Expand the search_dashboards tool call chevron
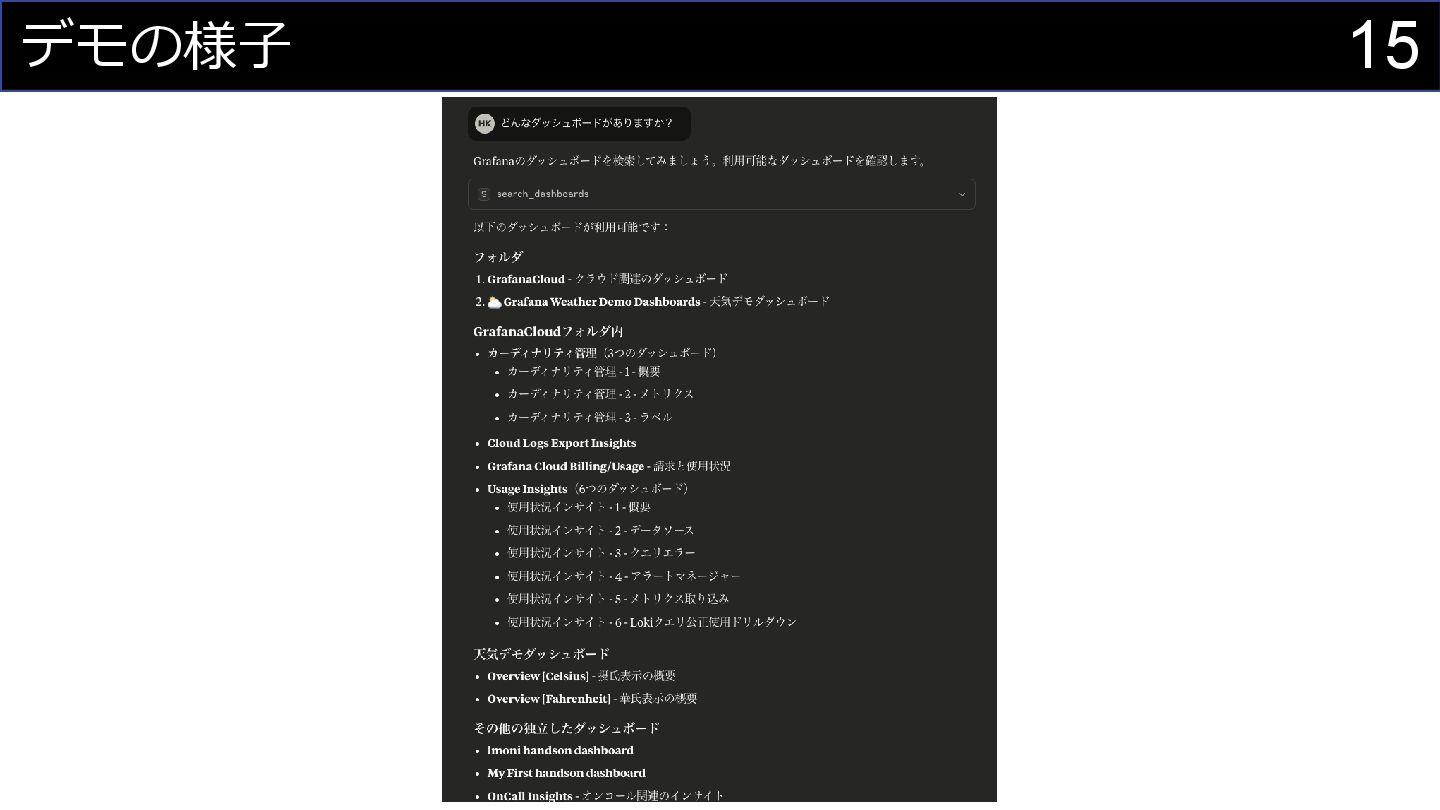Screen dimensions: 1440x810 tap(962, 194)
